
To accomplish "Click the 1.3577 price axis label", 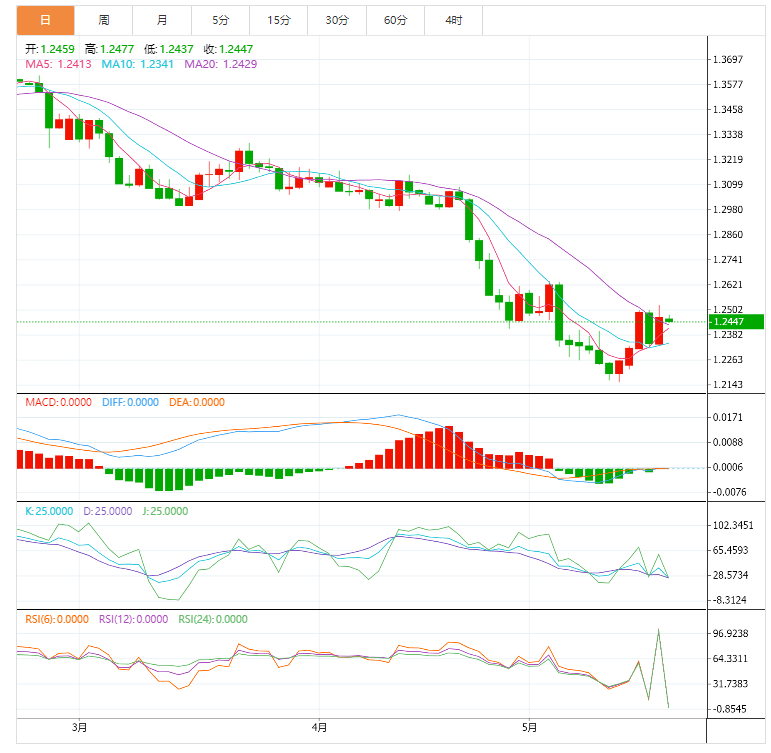I will (728, 85).
